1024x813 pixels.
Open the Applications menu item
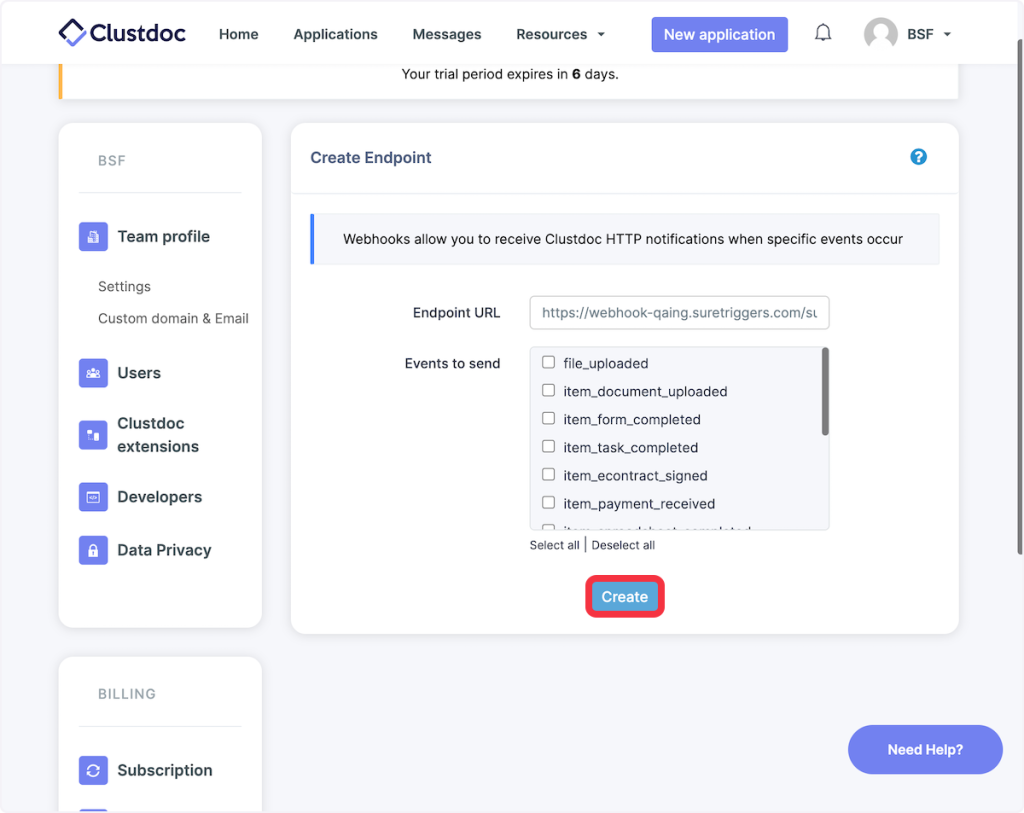335,34
